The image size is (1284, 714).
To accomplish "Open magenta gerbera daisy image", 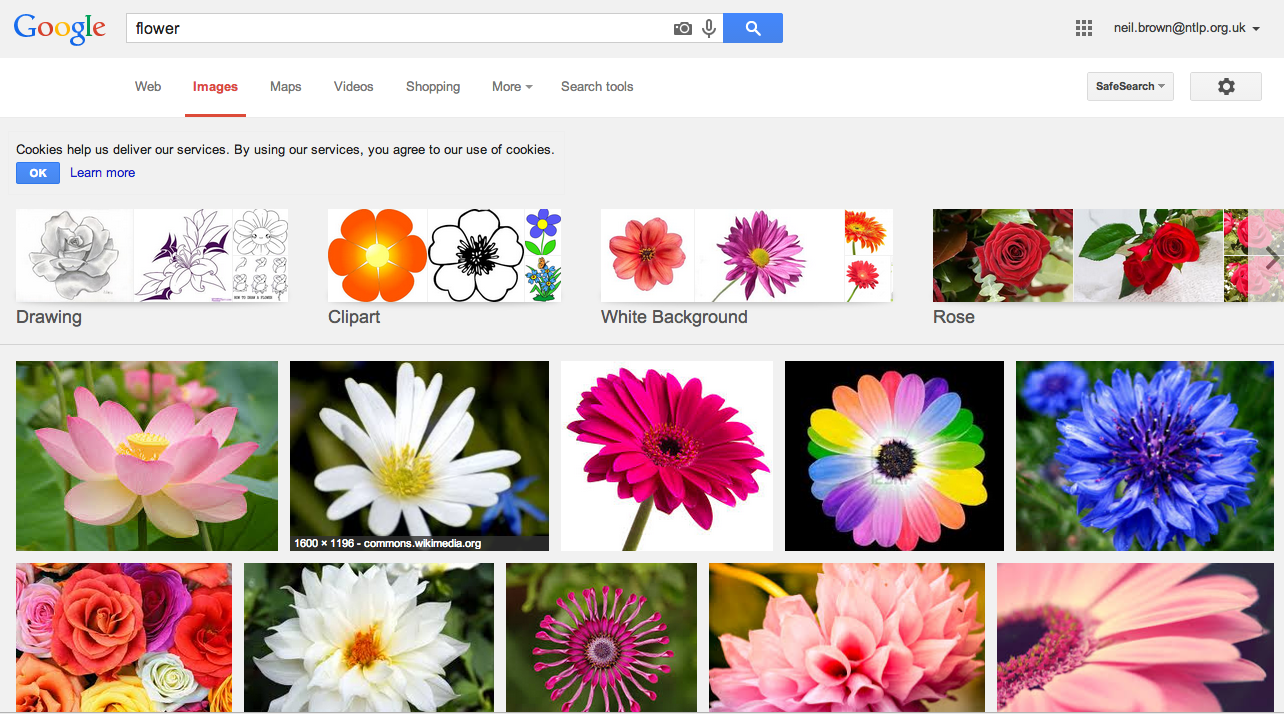I will point(667,456).
